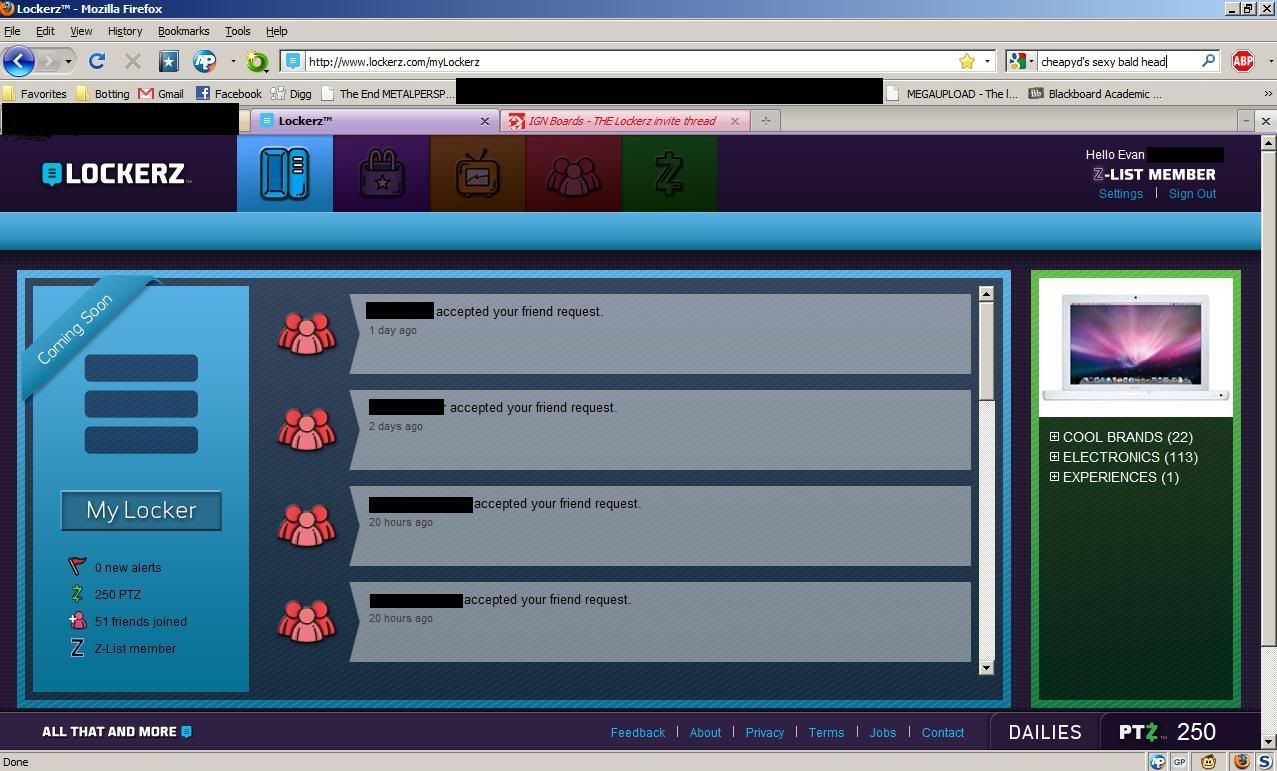Click the grayed-out Stop loading X icon
Screen dimensions: 1277x771
[133, 61]
